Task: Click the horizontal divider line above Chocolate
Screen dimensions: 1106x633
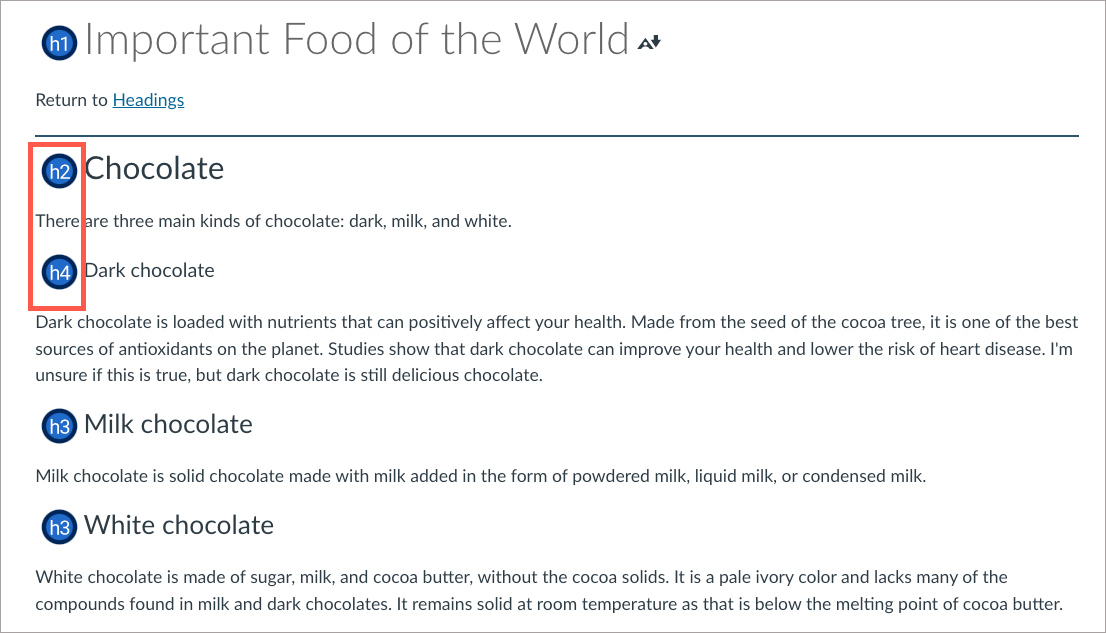Action: click(x=556, y=134)
